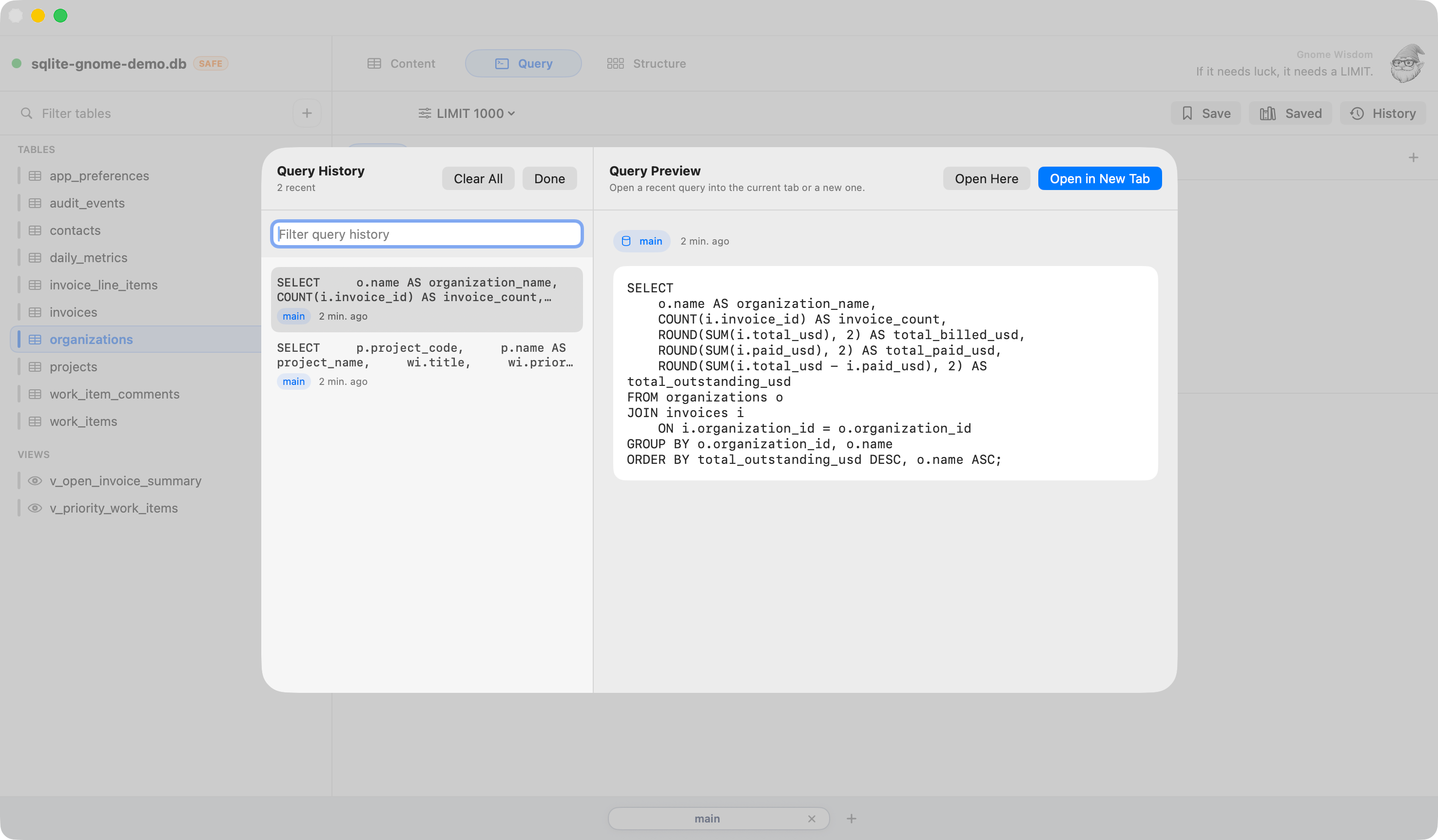Viewport: 1438px width, 840px height.
Task: Open Saved queries
Action: [x=1290, y=113]
